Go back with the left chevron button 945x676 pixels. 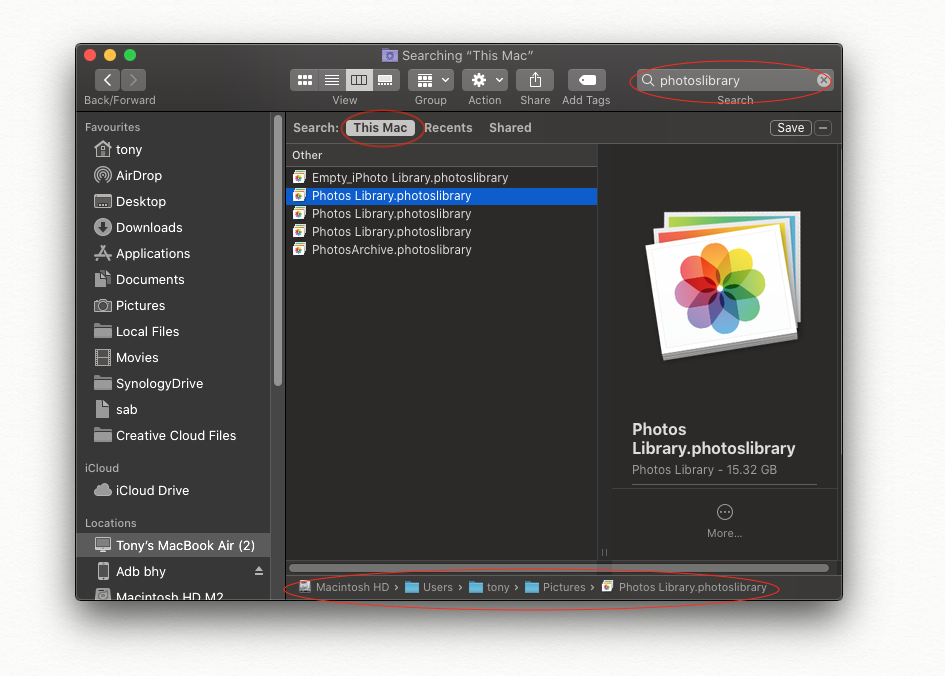[107, 80]
